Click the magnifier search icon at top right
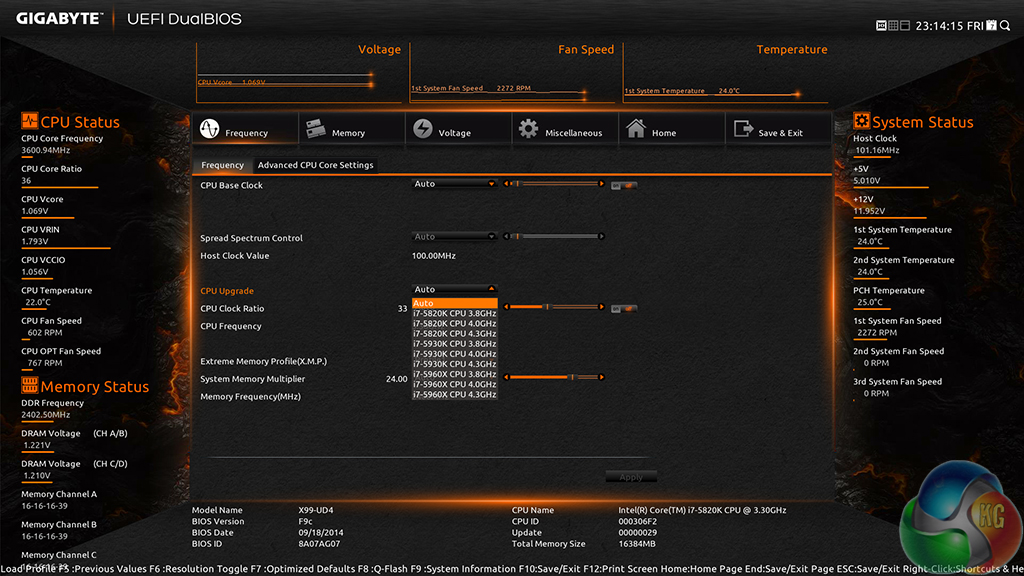This screenshot has height=576, width=1024. coord(1005,25)
